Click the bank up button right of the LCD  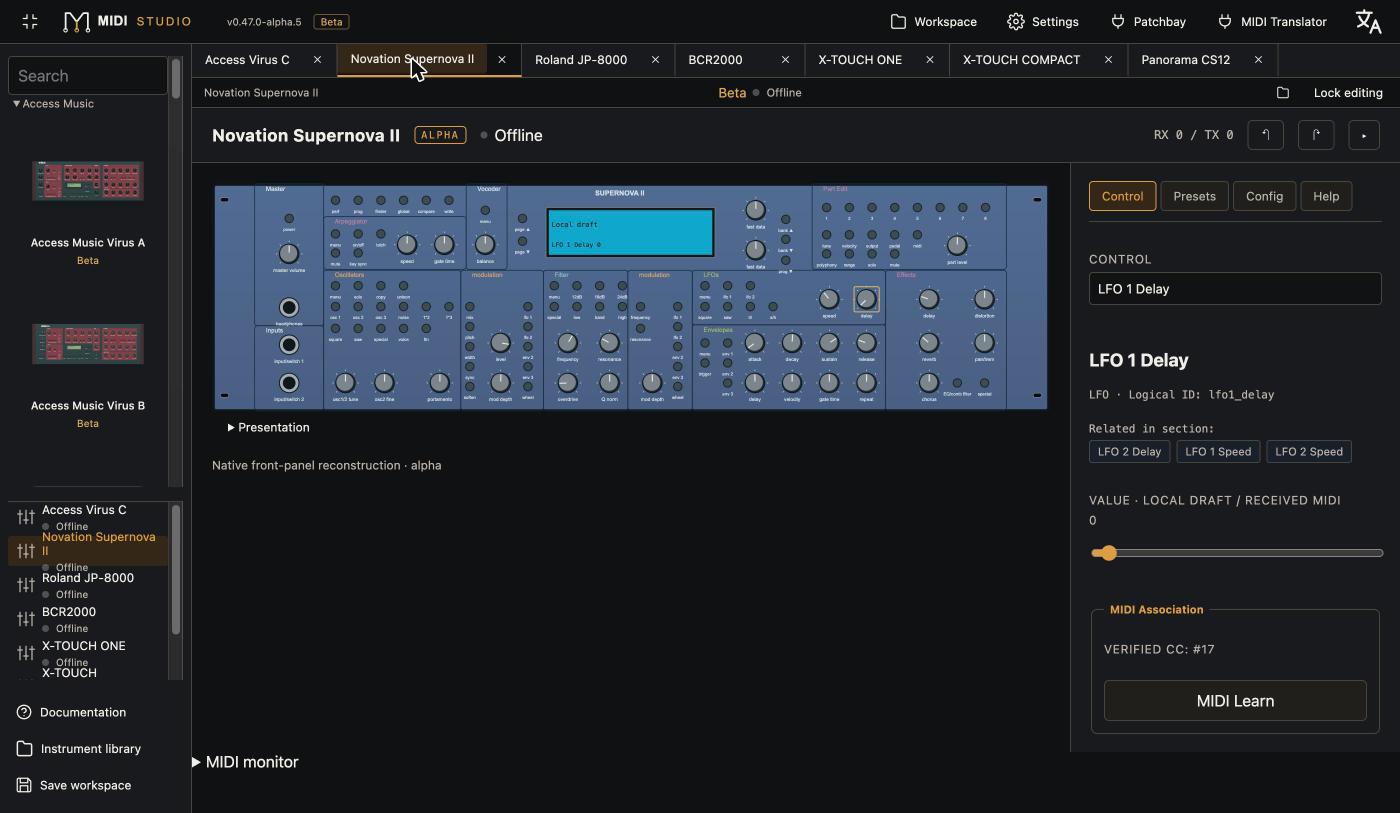click(786, 219)
